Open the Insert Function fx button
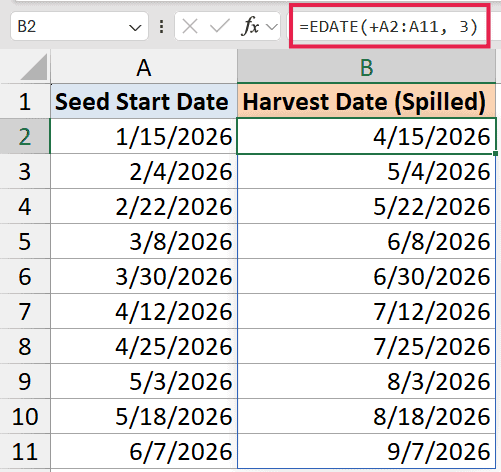The image size is (501, 472). point(250,26)
